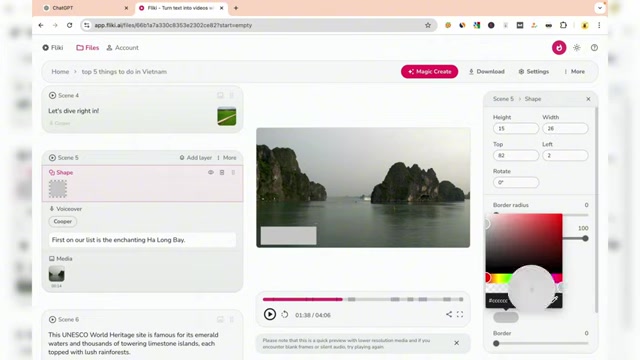Click Add layer in Scene 5
640x360 pixels.
[x=196, y=158]
